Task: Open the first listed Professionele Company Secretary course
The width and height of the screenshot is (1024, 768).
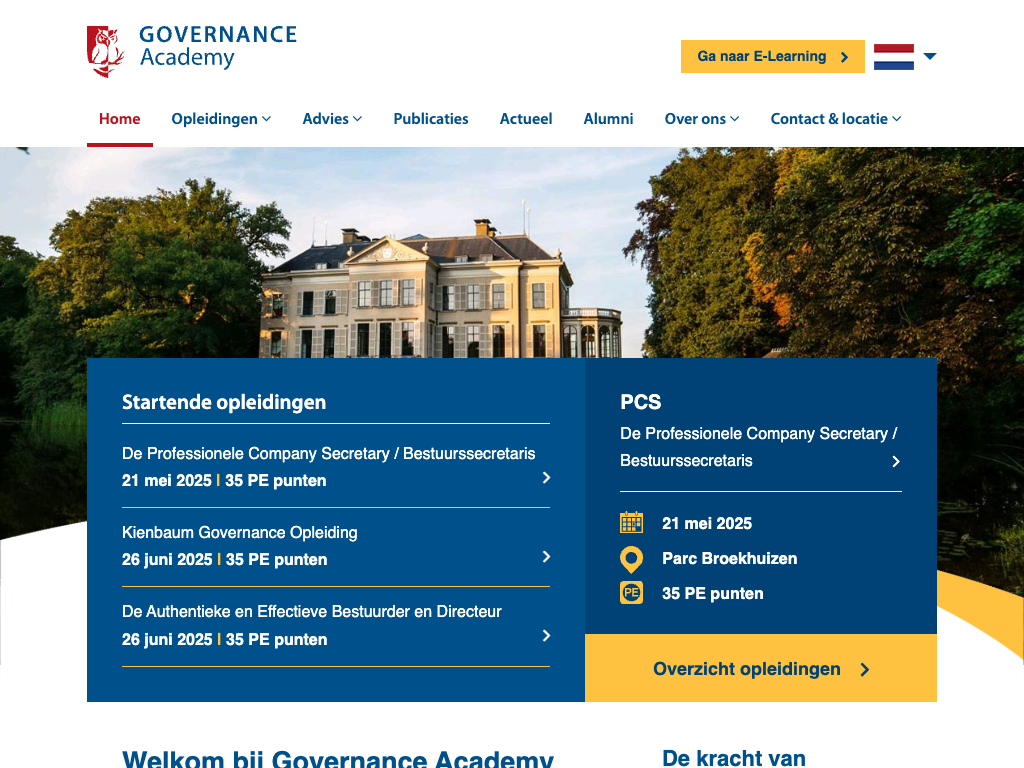Action: pos(328,454)
